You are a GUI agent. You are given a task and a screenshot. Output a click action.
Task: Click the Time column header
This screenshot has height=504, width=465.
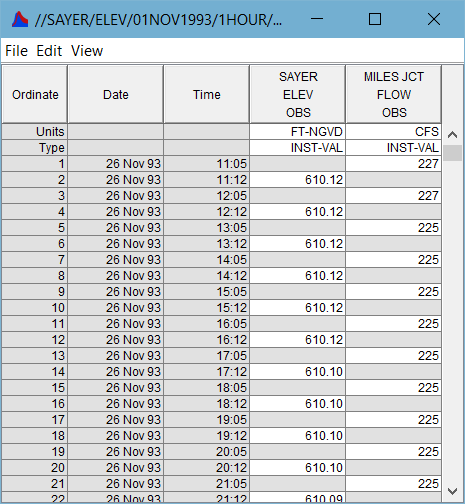pos(207,94)
